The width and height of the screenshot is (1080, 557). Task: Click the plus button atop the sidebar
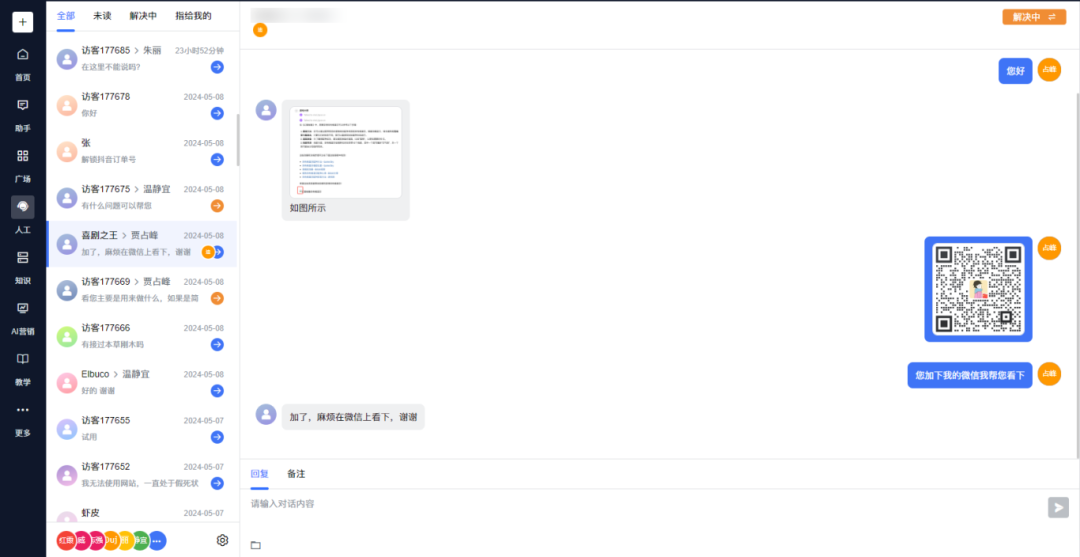click(23, 22)
